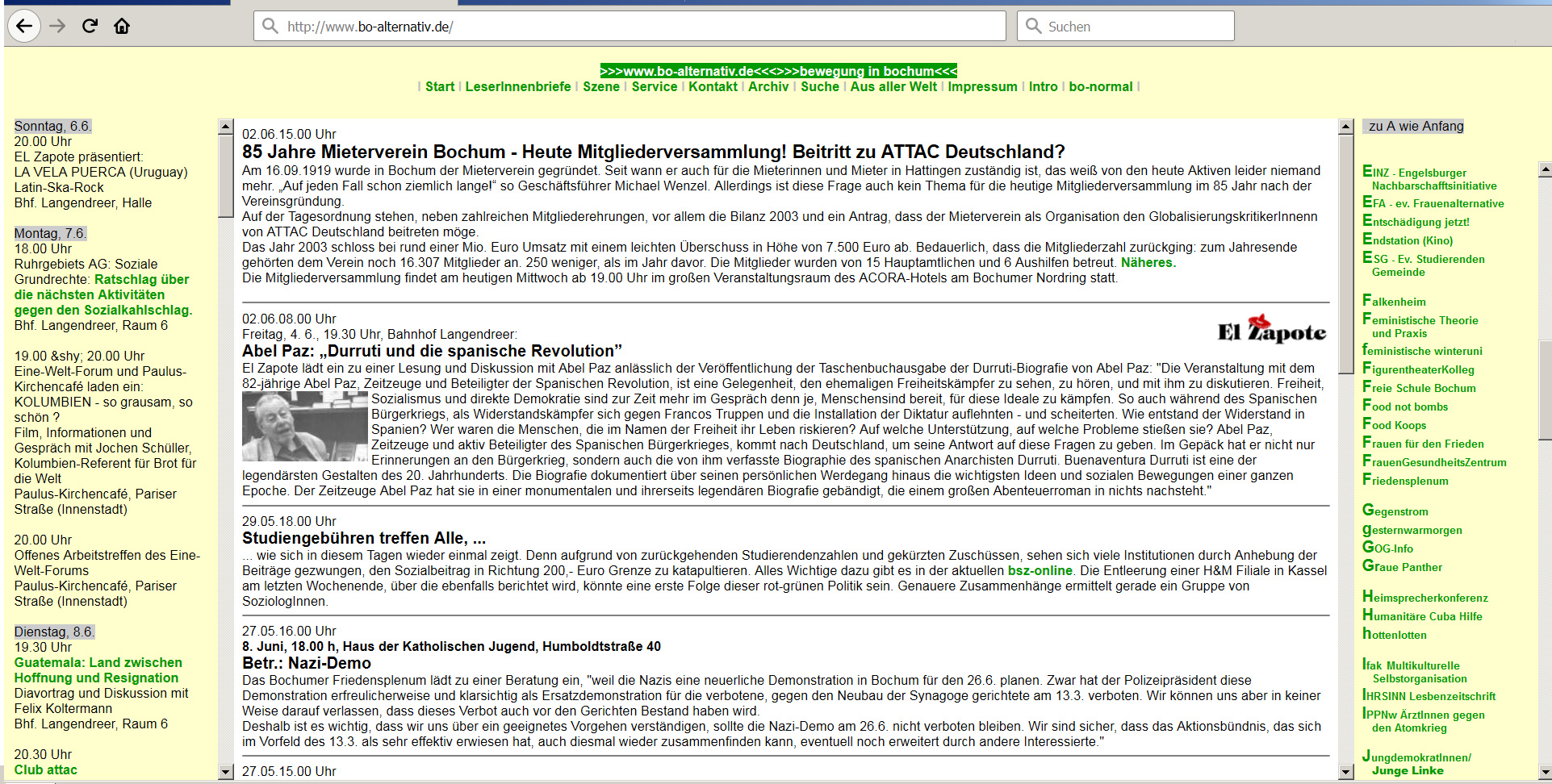Open the Start navigation link
Image resolution: width=1552 pixels, height=784 pixels.
pyautogui.click(x=440, y=86)
